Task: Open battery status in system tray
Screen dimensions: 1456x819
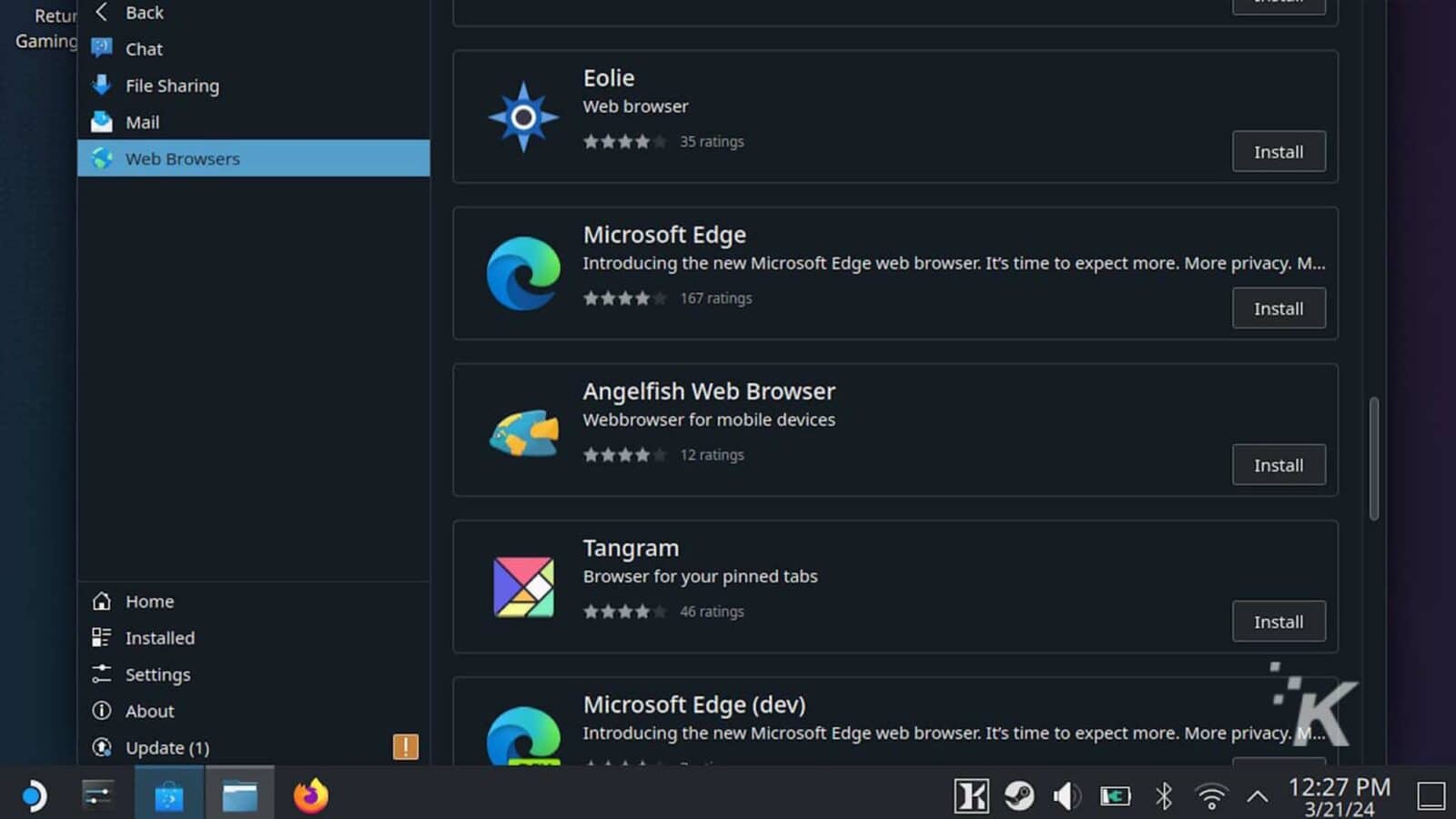Action: pyautogui.click(x=1115, y=796)
